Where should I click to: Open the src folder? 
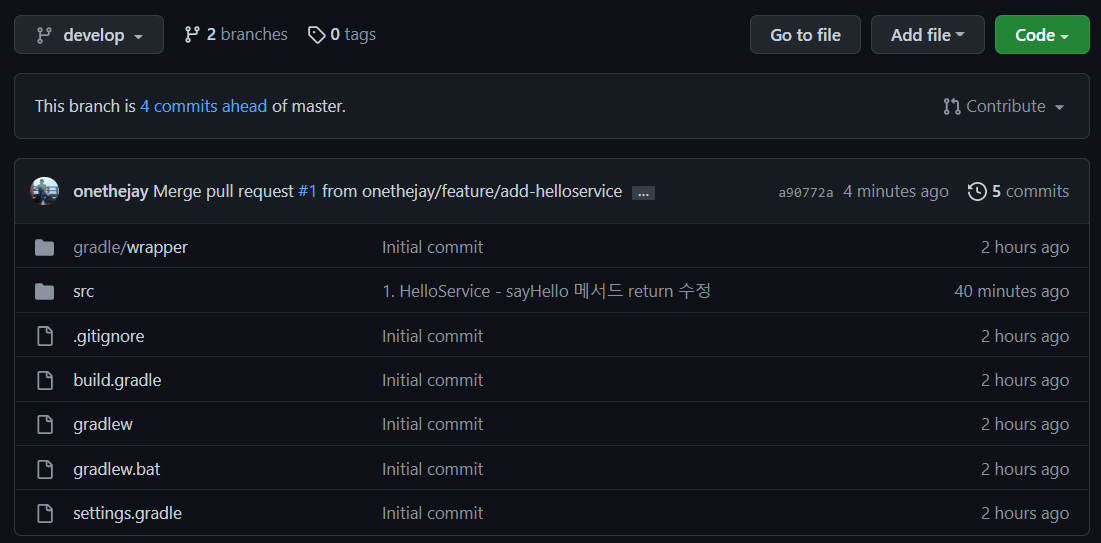84,291
